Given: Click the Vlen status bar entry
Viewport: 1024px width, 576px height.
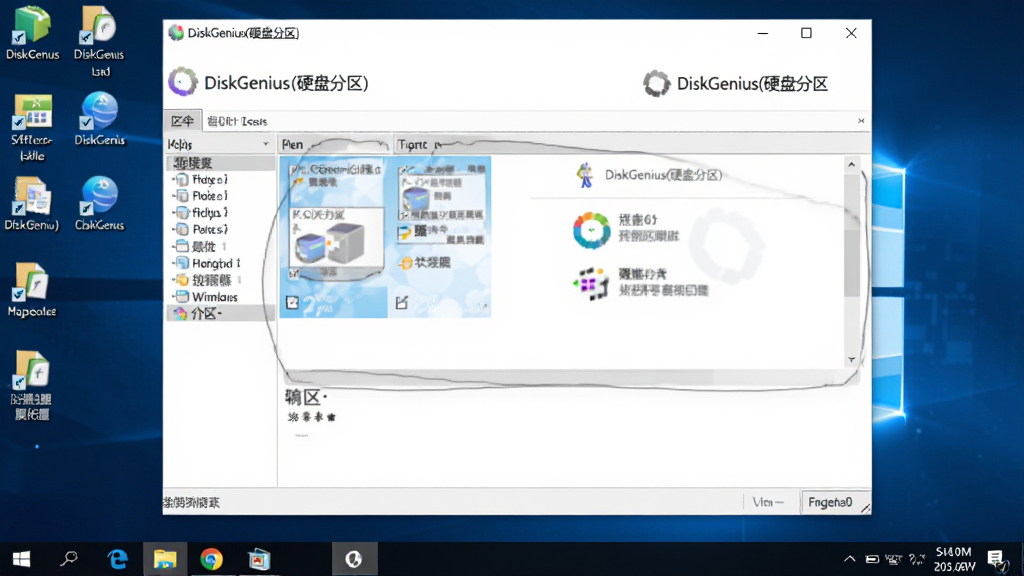Looking at the screenshot, I should [768, 502].
